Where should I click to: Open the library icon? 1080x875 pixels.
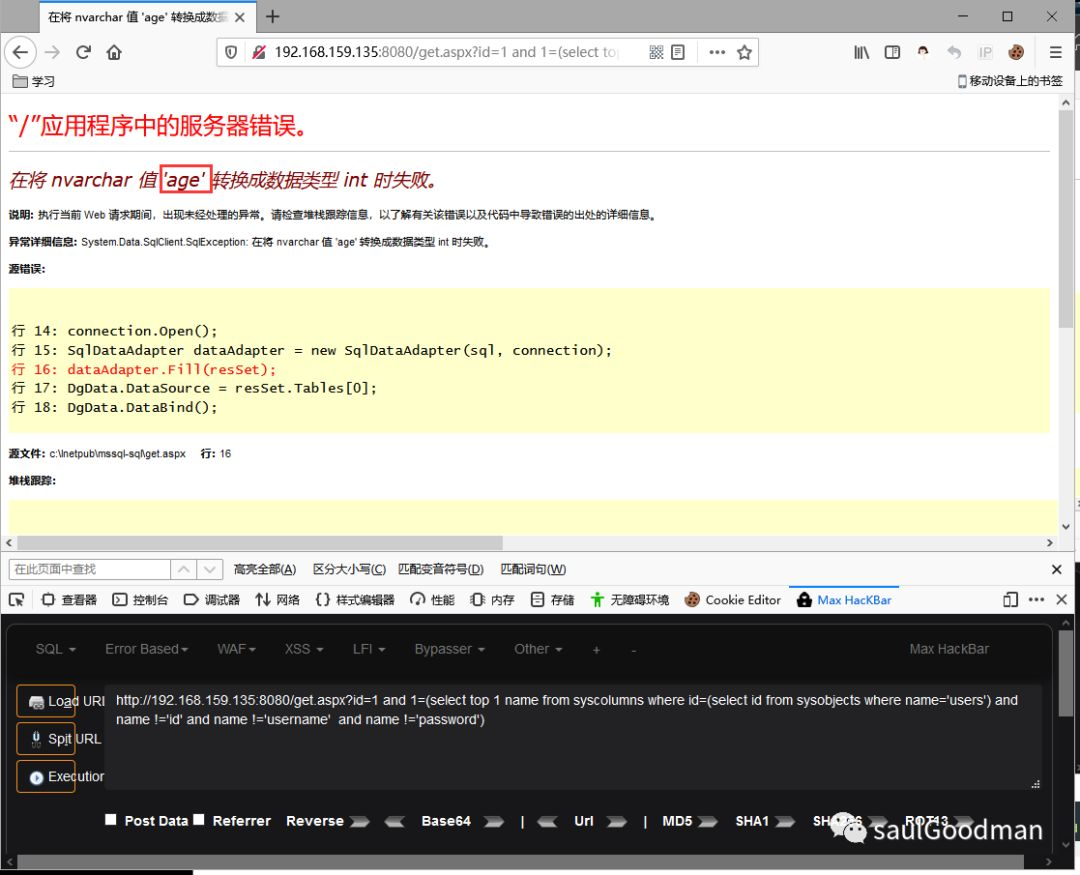[x=861, y=52]
